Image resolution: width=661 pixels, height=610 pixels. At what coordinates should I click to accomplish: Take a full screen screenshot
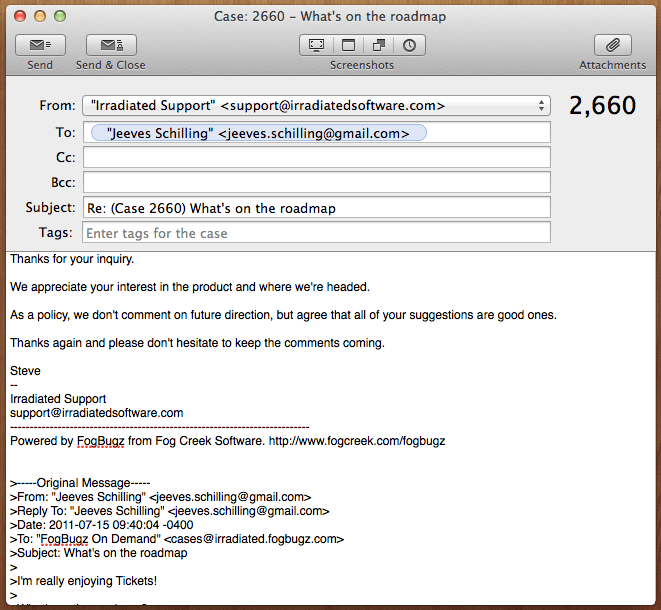pyautogui.click(x=316, y=45)
